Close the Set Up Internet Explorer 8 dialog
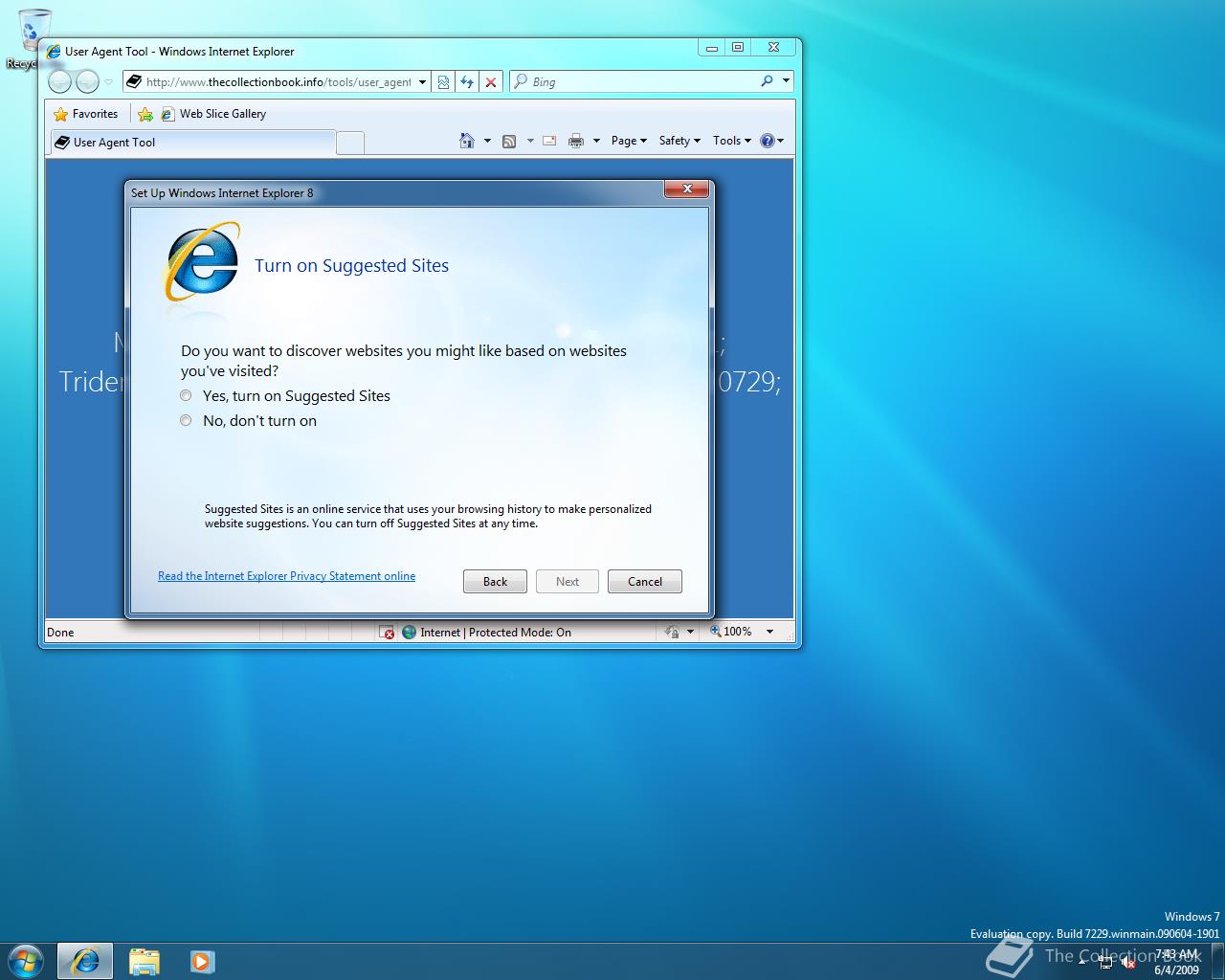Screen dimensions: 1225x980 point(687,189)
